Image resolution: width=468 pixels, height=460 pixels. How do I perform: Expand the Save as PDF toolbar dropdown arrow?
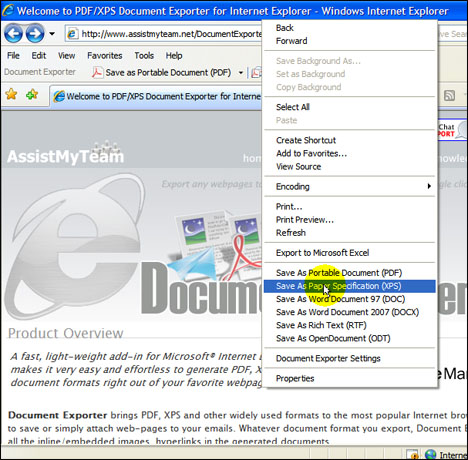(241, 72)
